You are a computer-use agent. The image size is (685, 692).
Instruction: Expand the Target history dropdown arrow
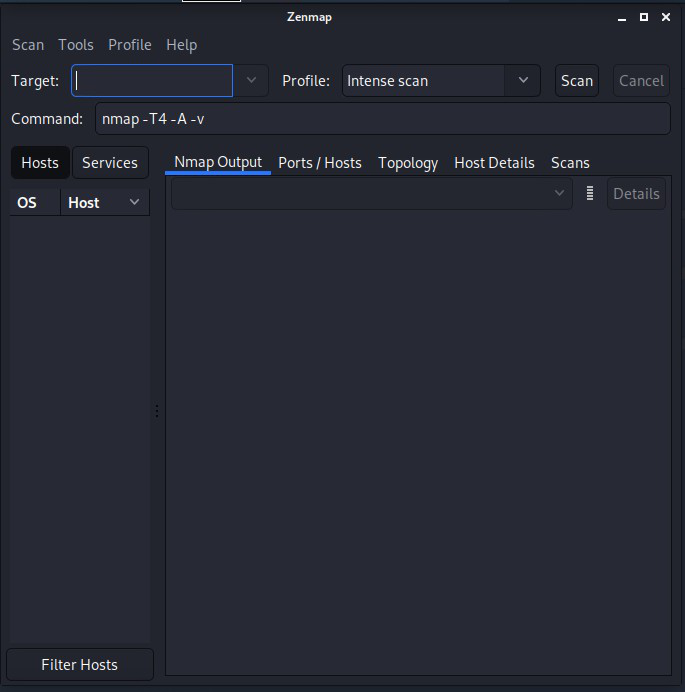(251, 81)
